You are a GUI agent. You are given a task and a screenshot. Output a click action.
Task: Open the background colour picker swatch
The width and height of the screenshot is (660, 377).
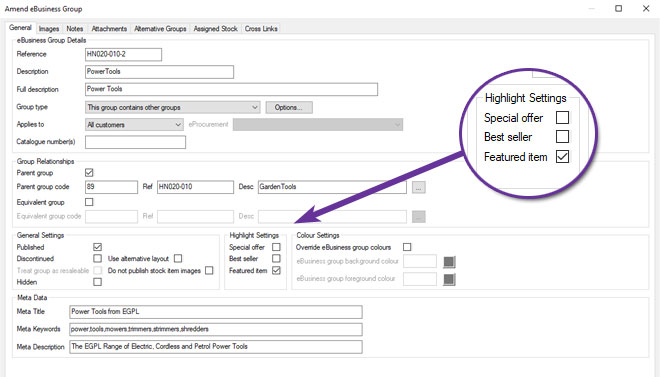pos(449,262)
